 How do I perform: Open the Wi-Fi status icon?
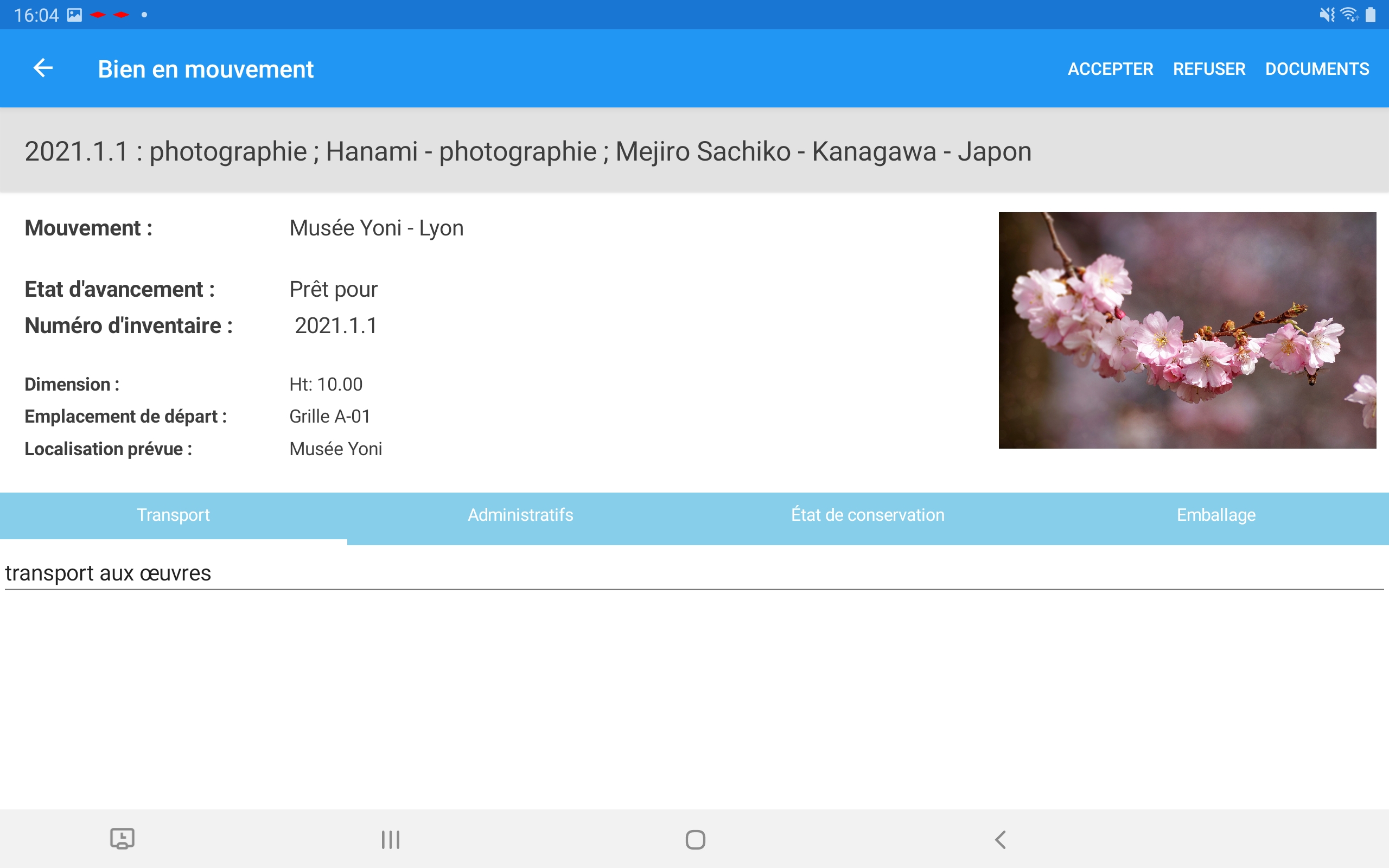point(1348,14)
